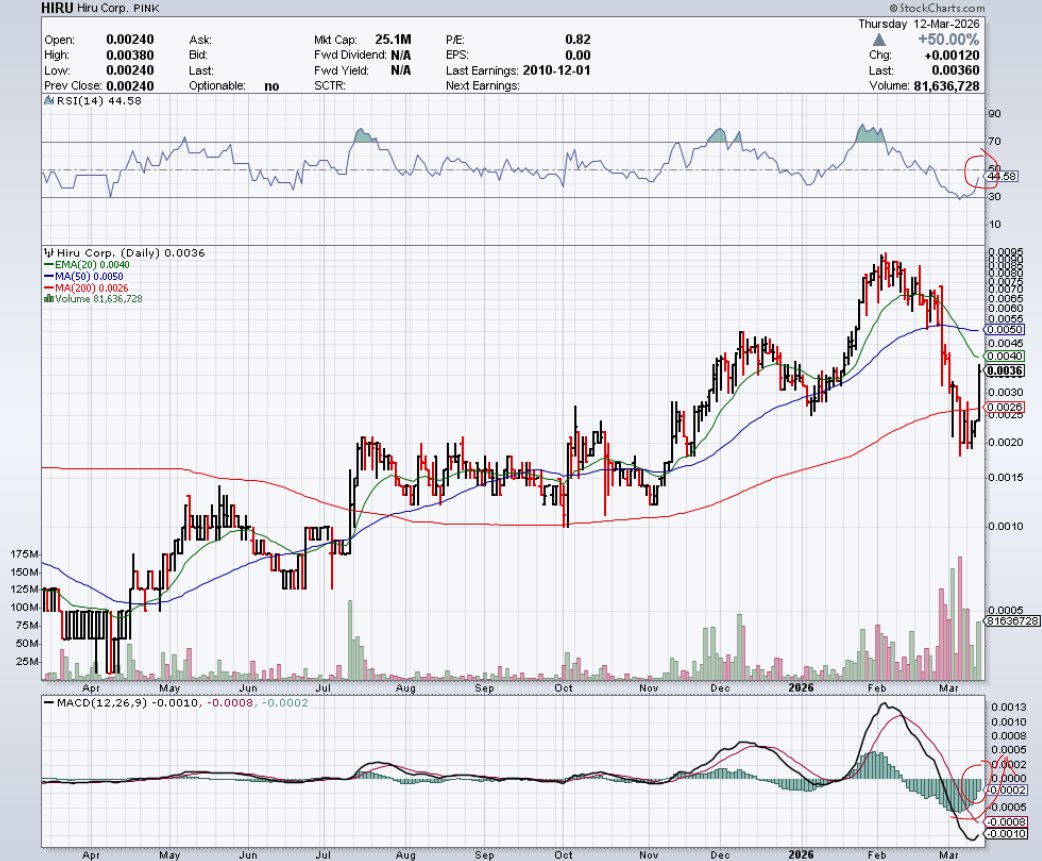Screen dimensions: 1042x861
Task: Click the Volume legend bar icon
Action: [x=48, y=299]
